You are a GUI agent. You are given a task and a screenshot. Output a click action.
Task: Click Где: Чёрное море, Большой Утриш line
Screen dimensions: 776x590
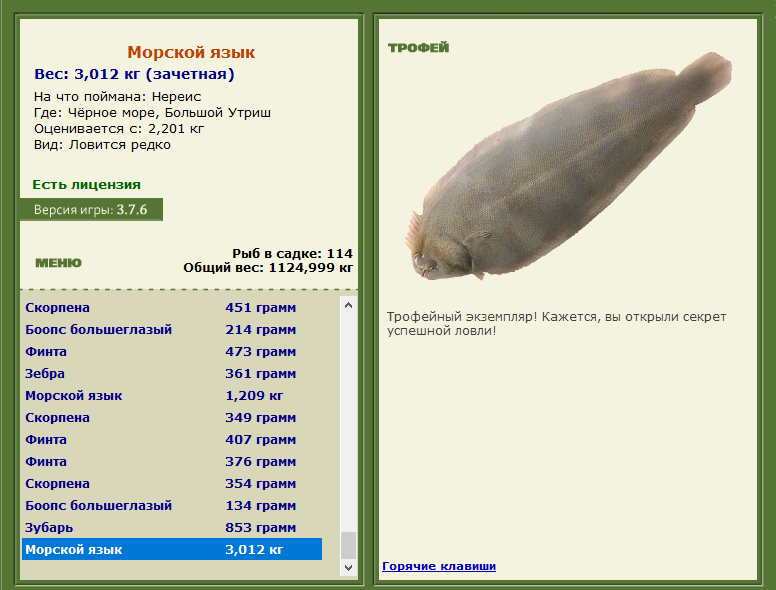[152, 113]
